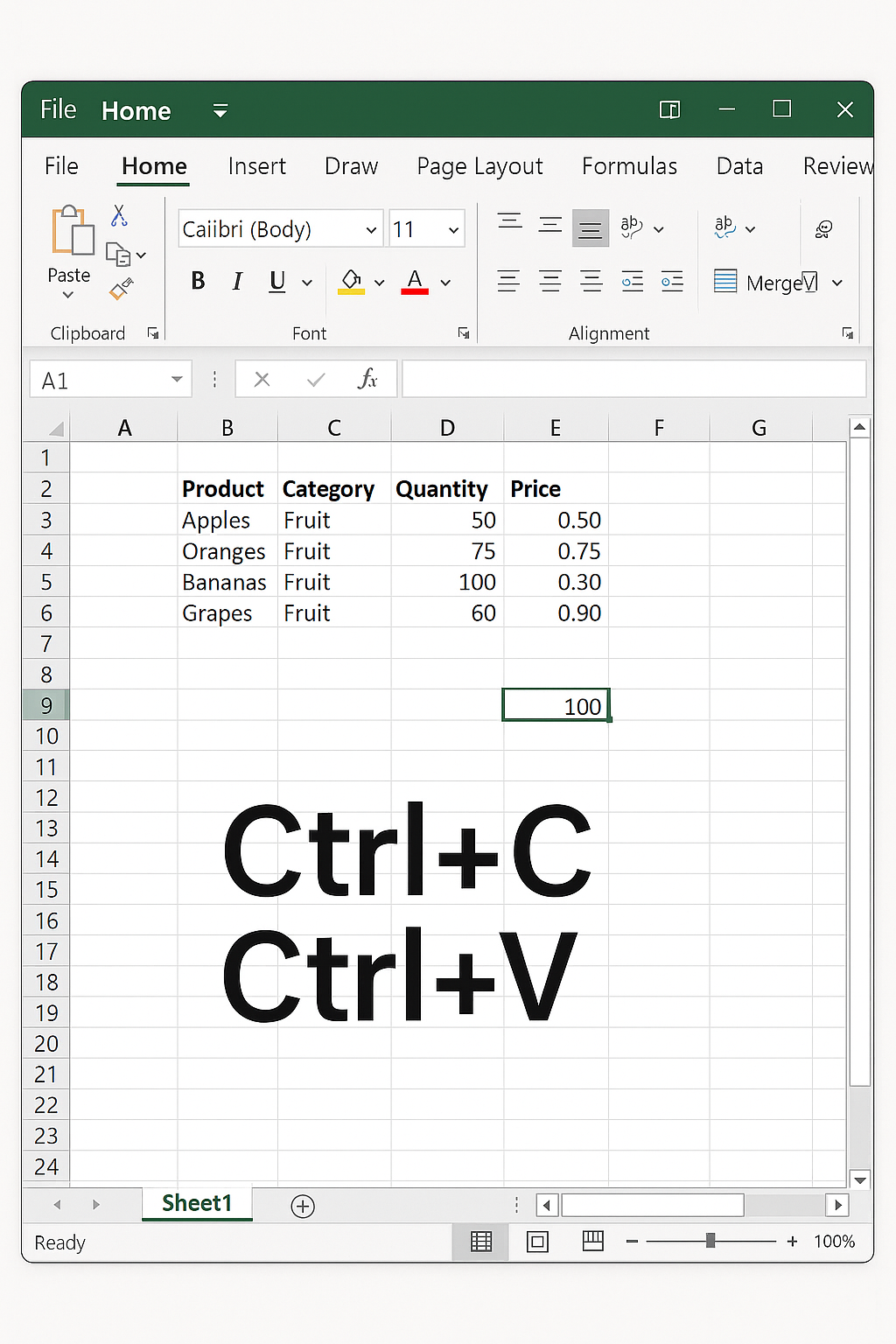Switch to Page Break Preview icon

click(593, 1241)
